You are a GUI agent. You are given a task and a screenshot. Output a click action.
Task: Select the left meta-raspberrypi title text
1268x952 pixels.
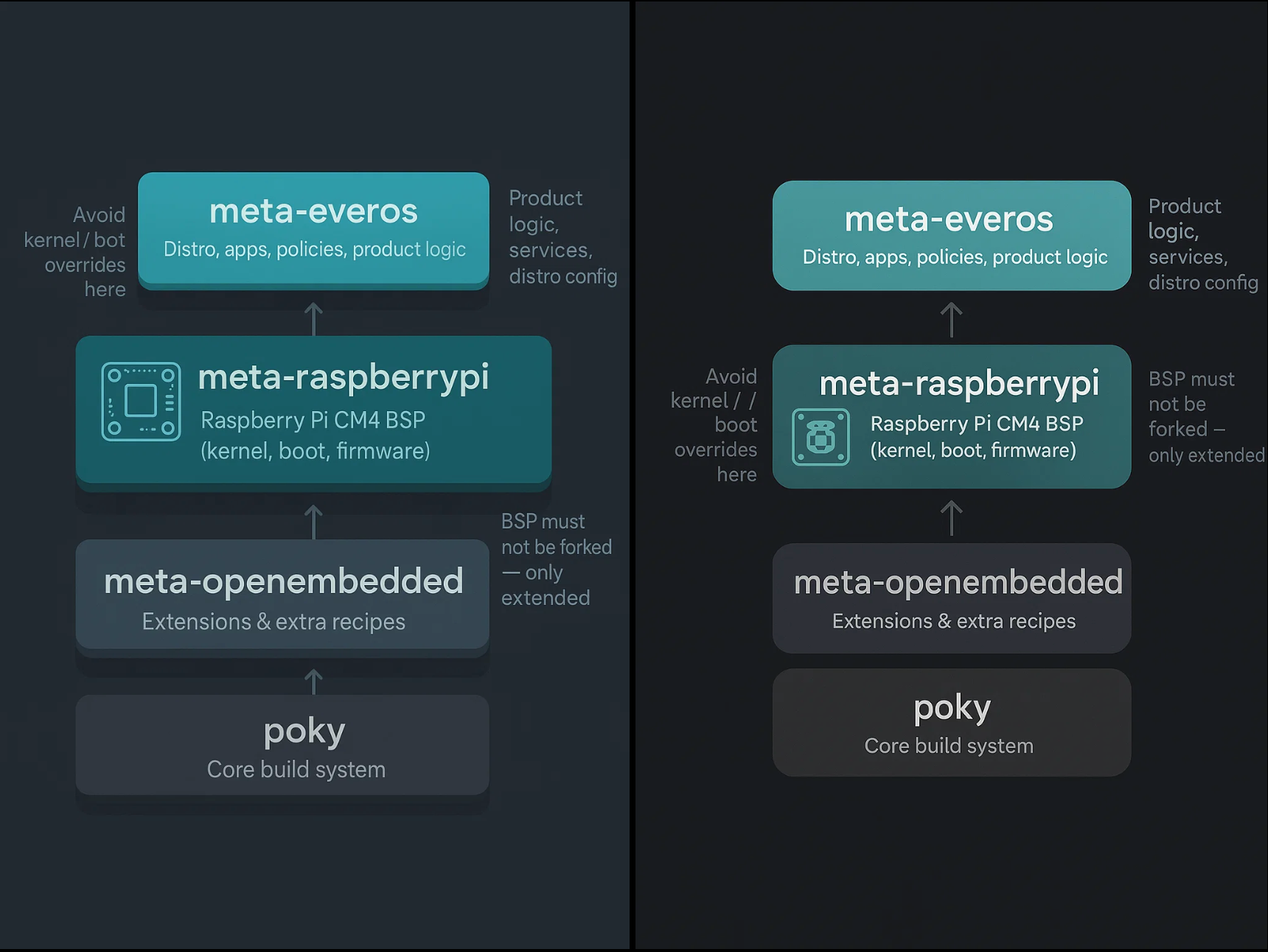pyautogui.click(x=343, y=377)
